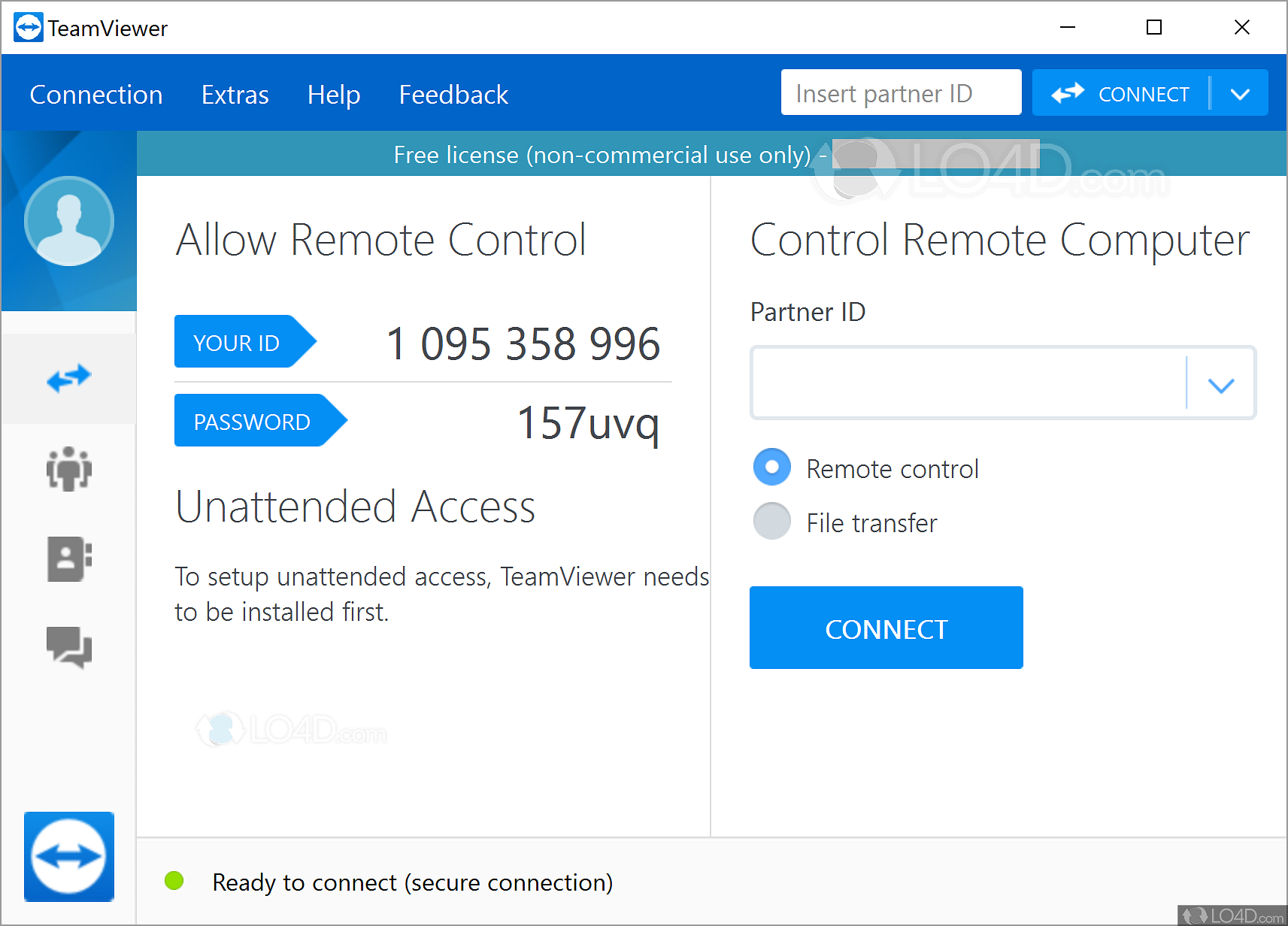Open the Remote Control sidebar tab
Viewport: 1288px width, 926px height.
pyautogui.click(x=68, y=378)
